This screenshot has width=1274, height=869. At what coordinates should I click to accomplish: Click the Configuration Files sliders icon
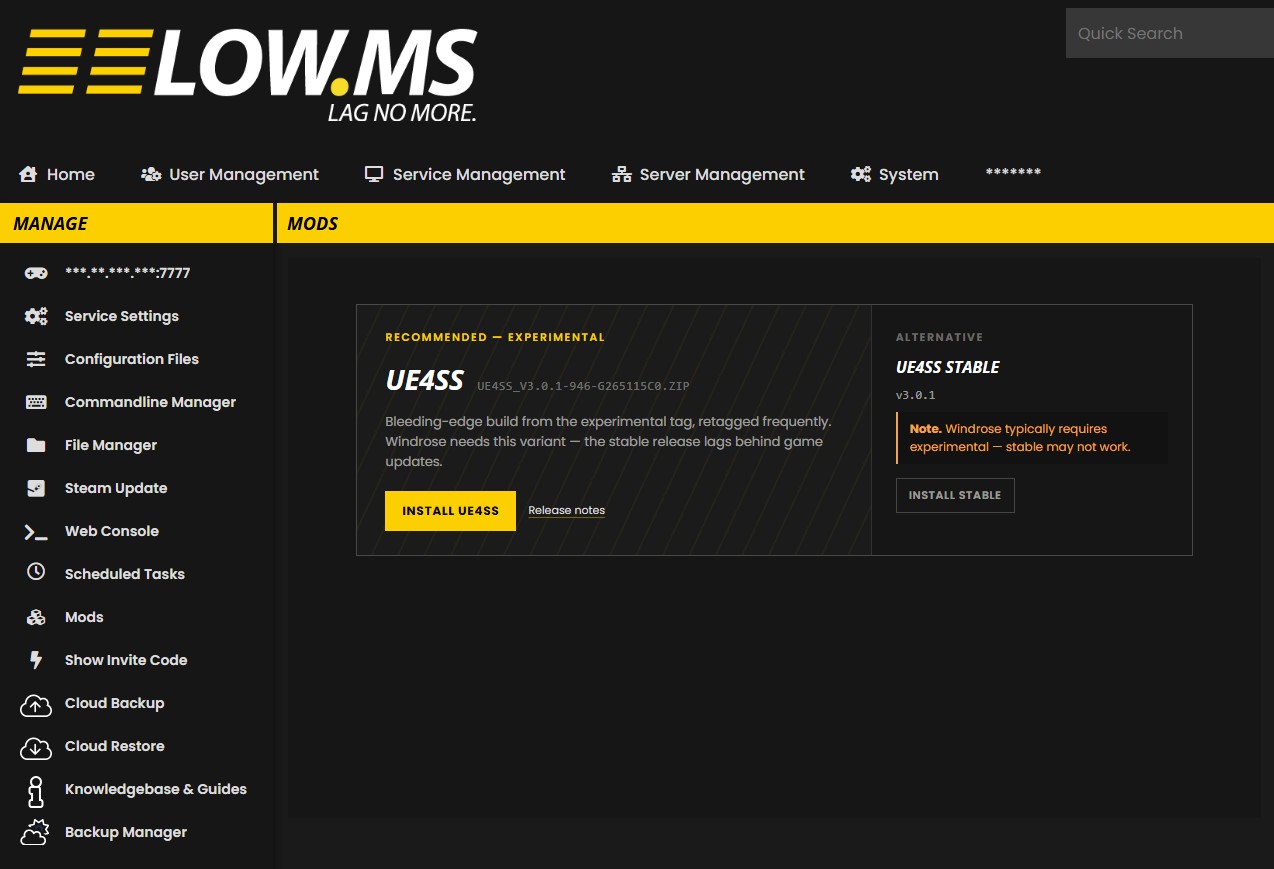click(36, 359)
